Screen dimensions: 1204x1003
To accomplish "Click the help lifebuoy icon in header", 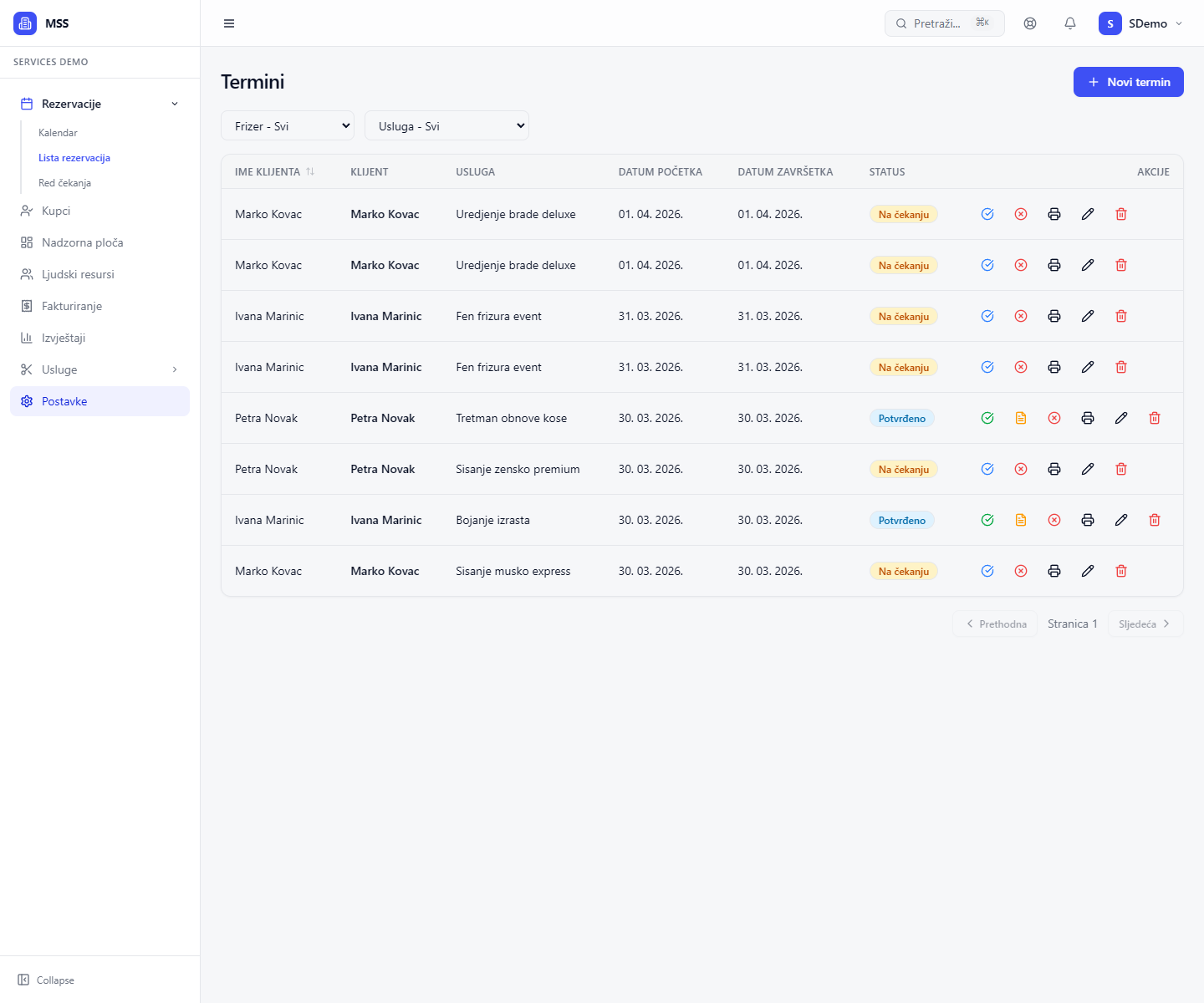I will pos(1030,23).
